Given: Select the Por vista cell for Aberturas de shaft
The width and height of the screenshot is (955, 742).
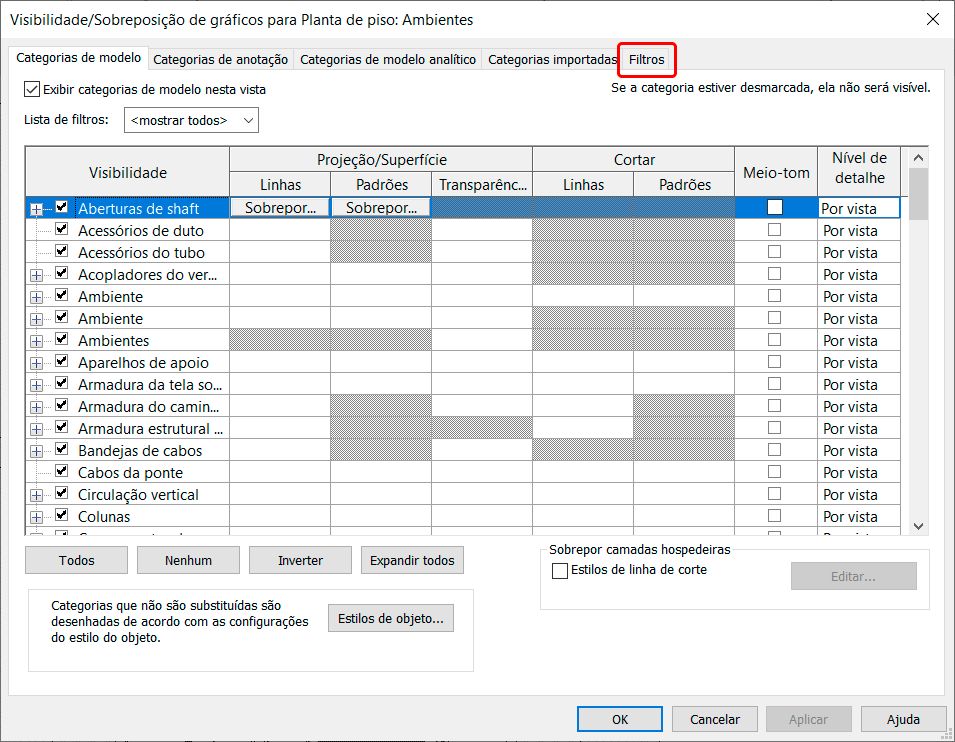Looking at the screenshot, I should click(858, 209).
